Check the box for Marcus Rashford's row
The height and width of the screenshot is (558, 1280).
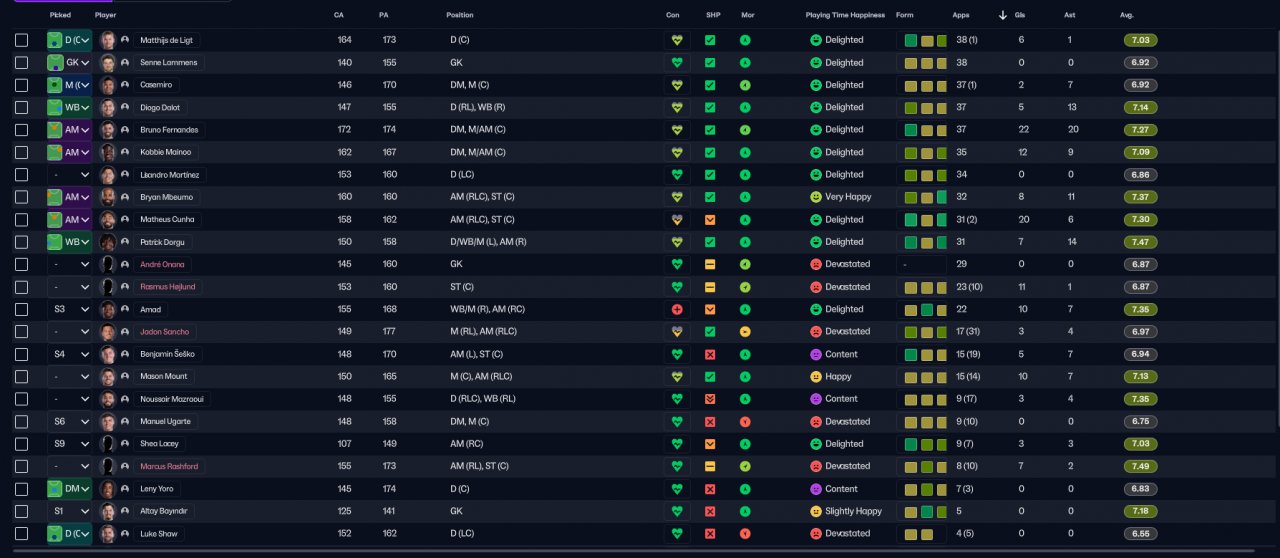point(22,467)
